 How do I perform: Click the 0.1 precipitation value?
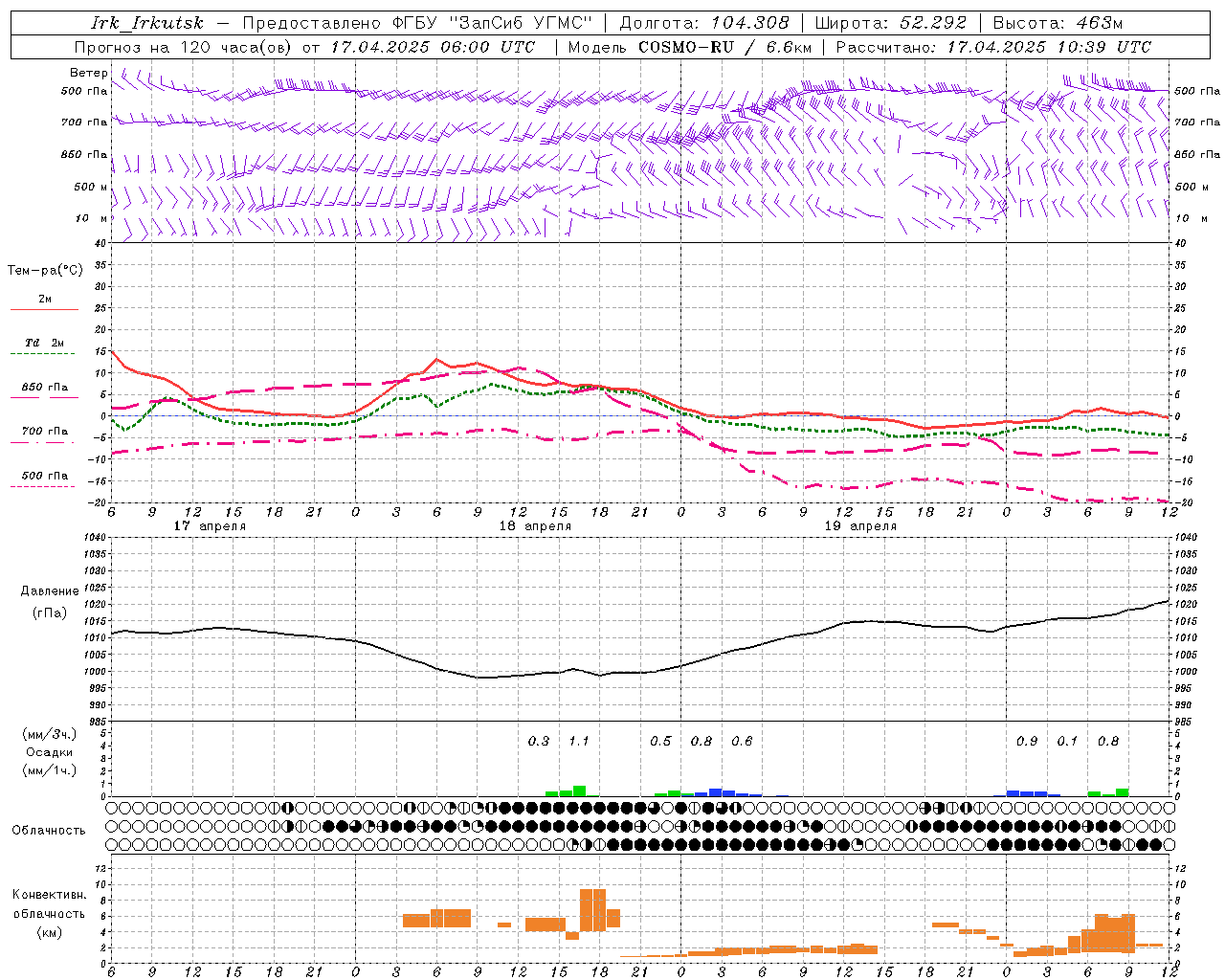point(1067,741)
